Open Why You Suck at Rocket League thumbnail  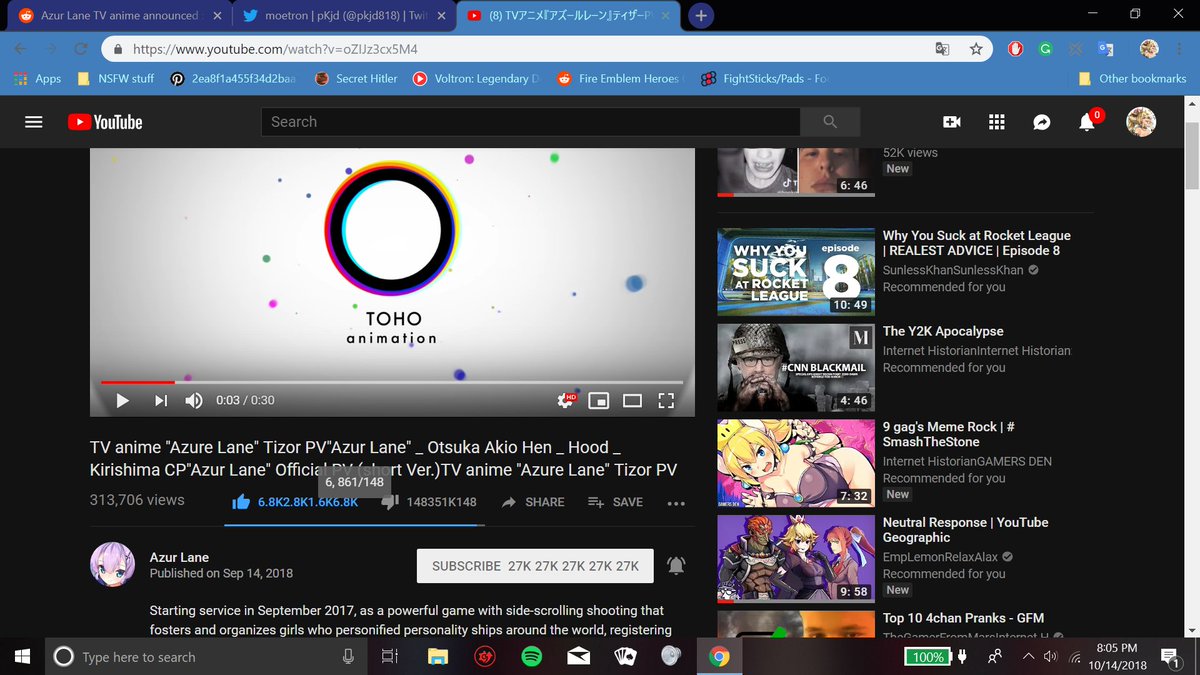(796, 272)
